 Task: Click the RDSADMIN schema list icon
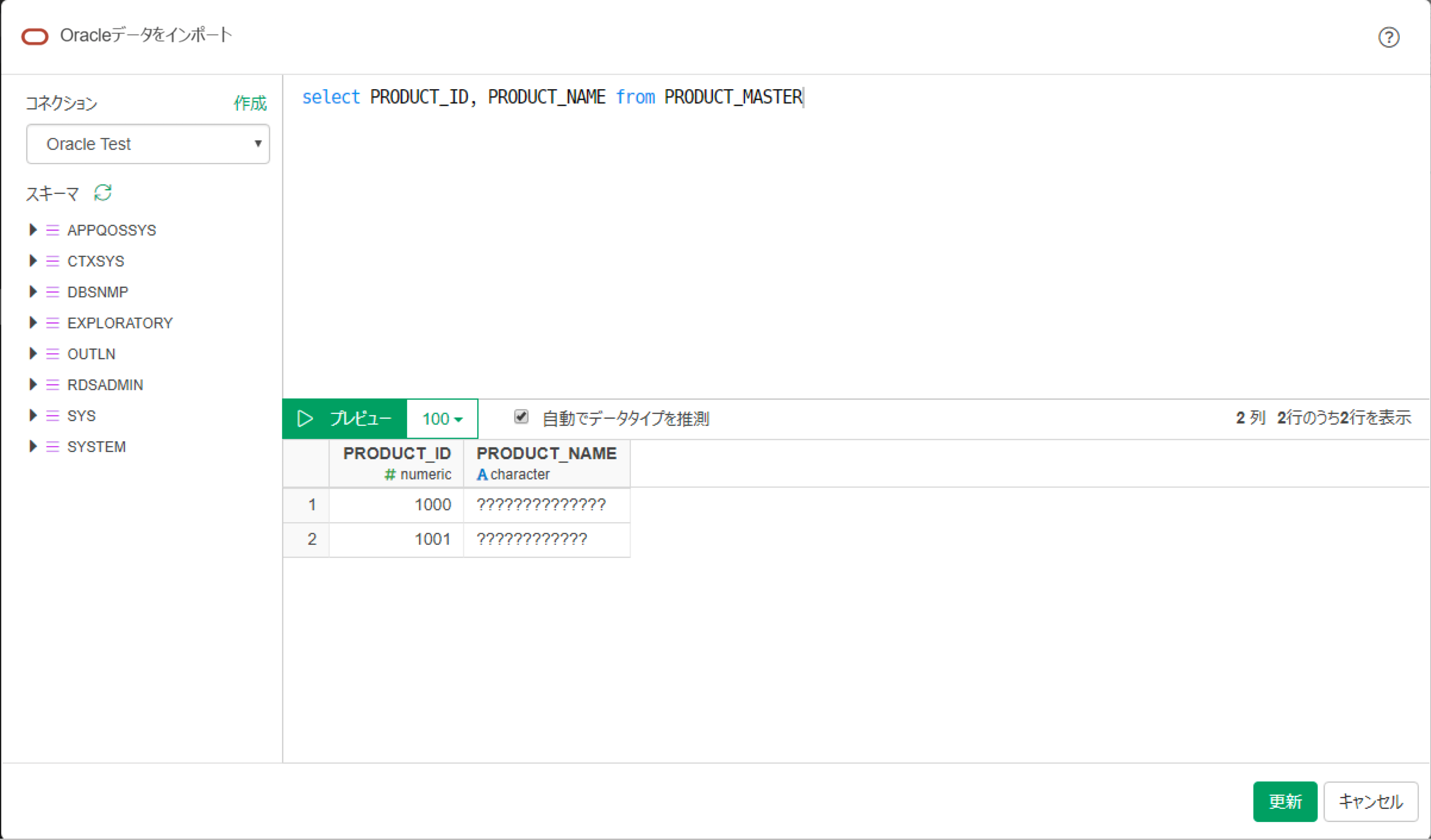[x=53, y=385]
